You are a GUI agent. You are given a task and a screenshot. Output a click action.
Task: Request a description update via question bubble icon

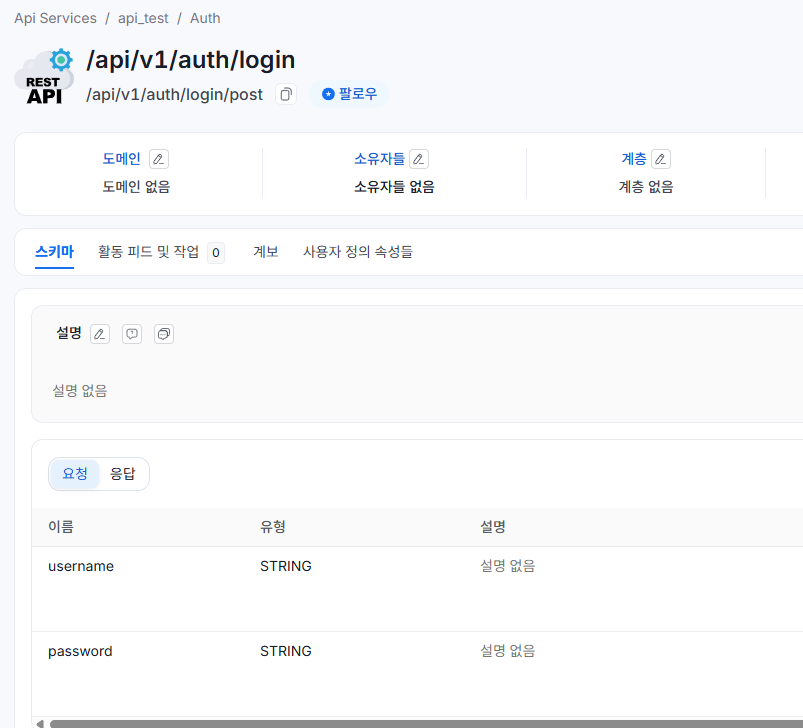coord(132,334)
